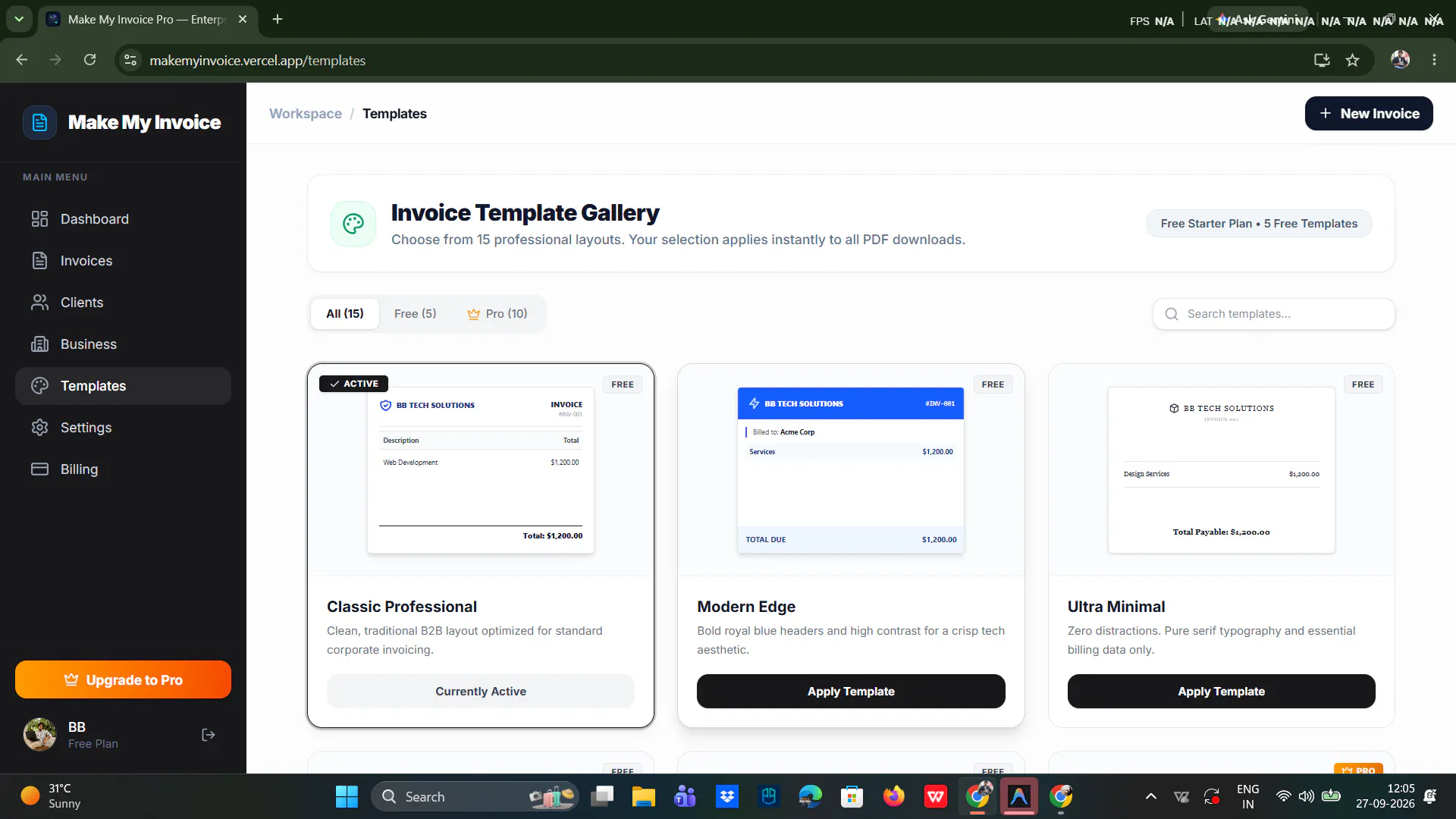
Task: Open File Explorer from the taskbar
Action: pyautogui.click(x=644, y=796)
